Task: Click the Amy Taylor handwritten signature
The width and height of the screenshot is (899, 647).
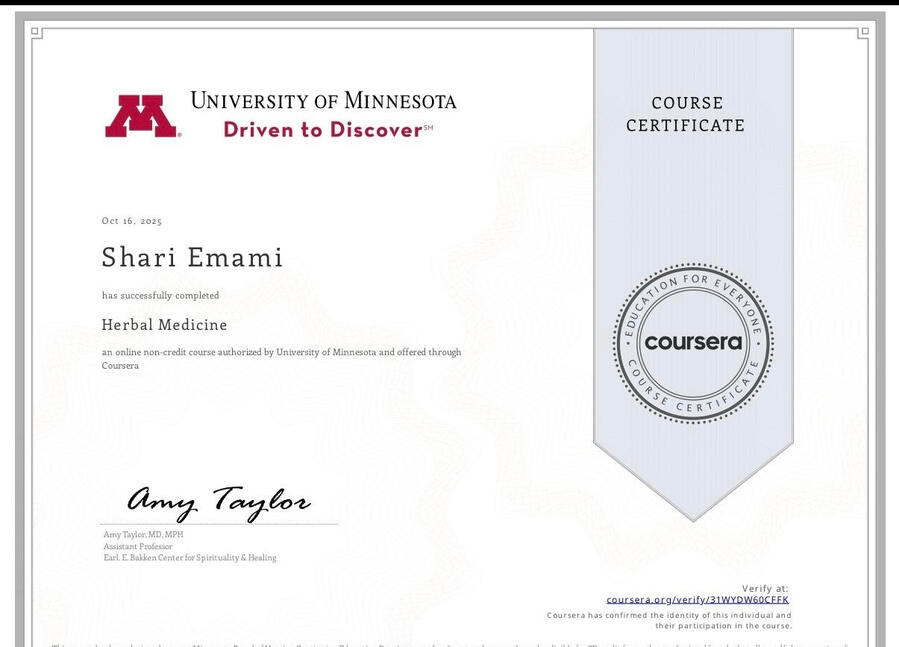Action: tap(218, 501)
